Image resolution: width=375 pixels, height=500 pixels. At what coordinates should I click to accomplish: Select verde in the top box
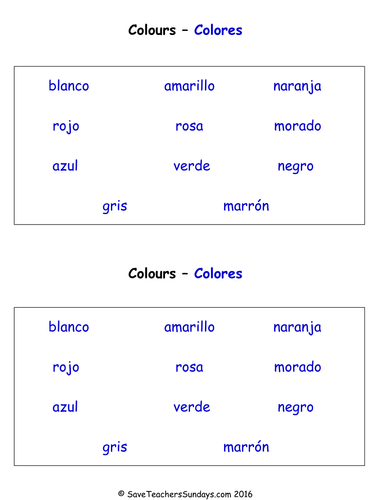[x=192, y=166]
